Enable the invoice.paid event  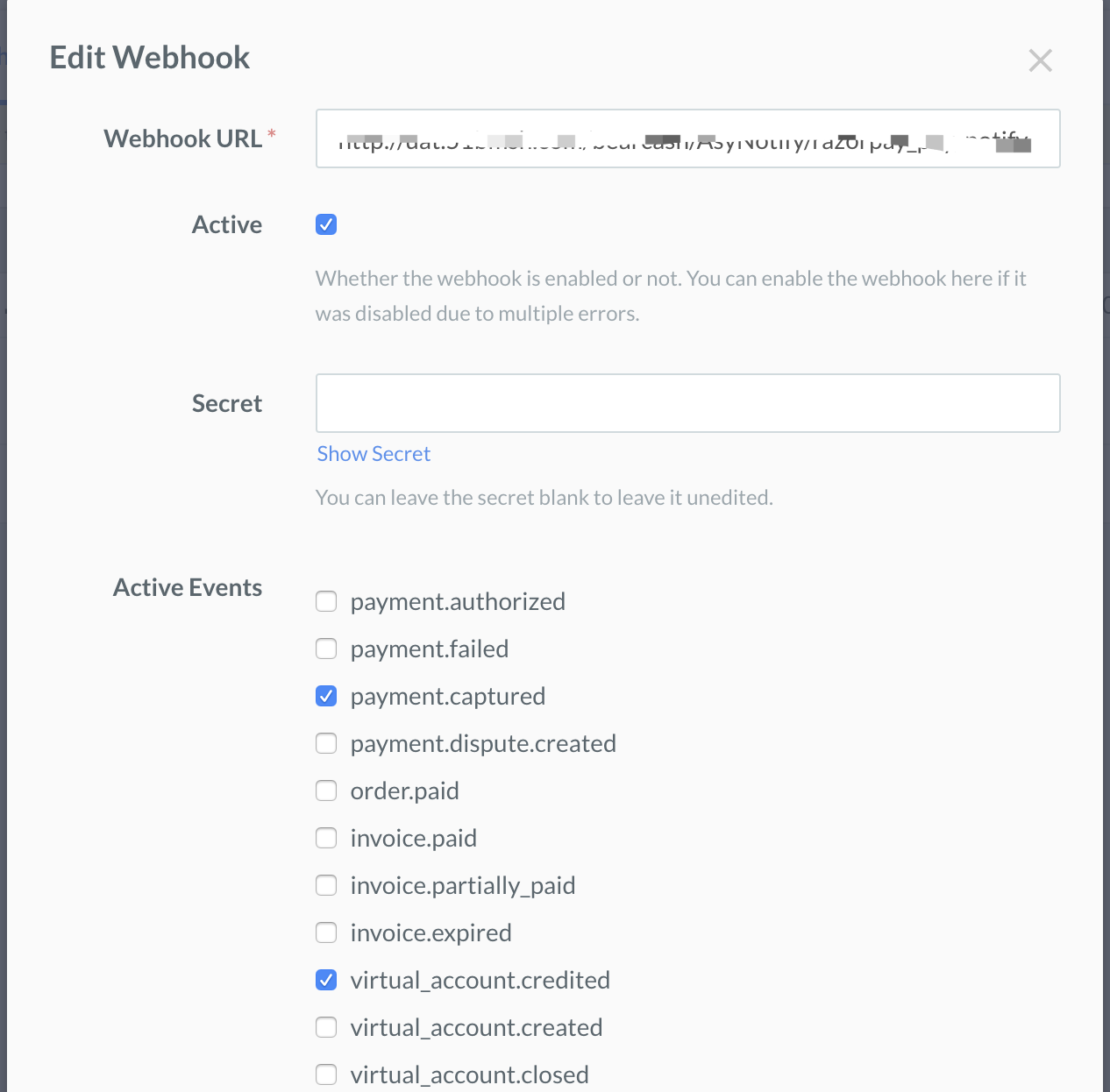[325, 838]
